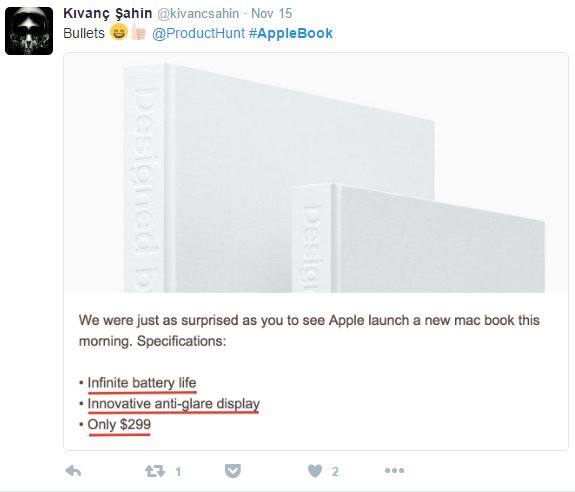This screenshot has width=575, height=492.
Task: Retweet the AppleBook tweet
Action: [155, 471]
